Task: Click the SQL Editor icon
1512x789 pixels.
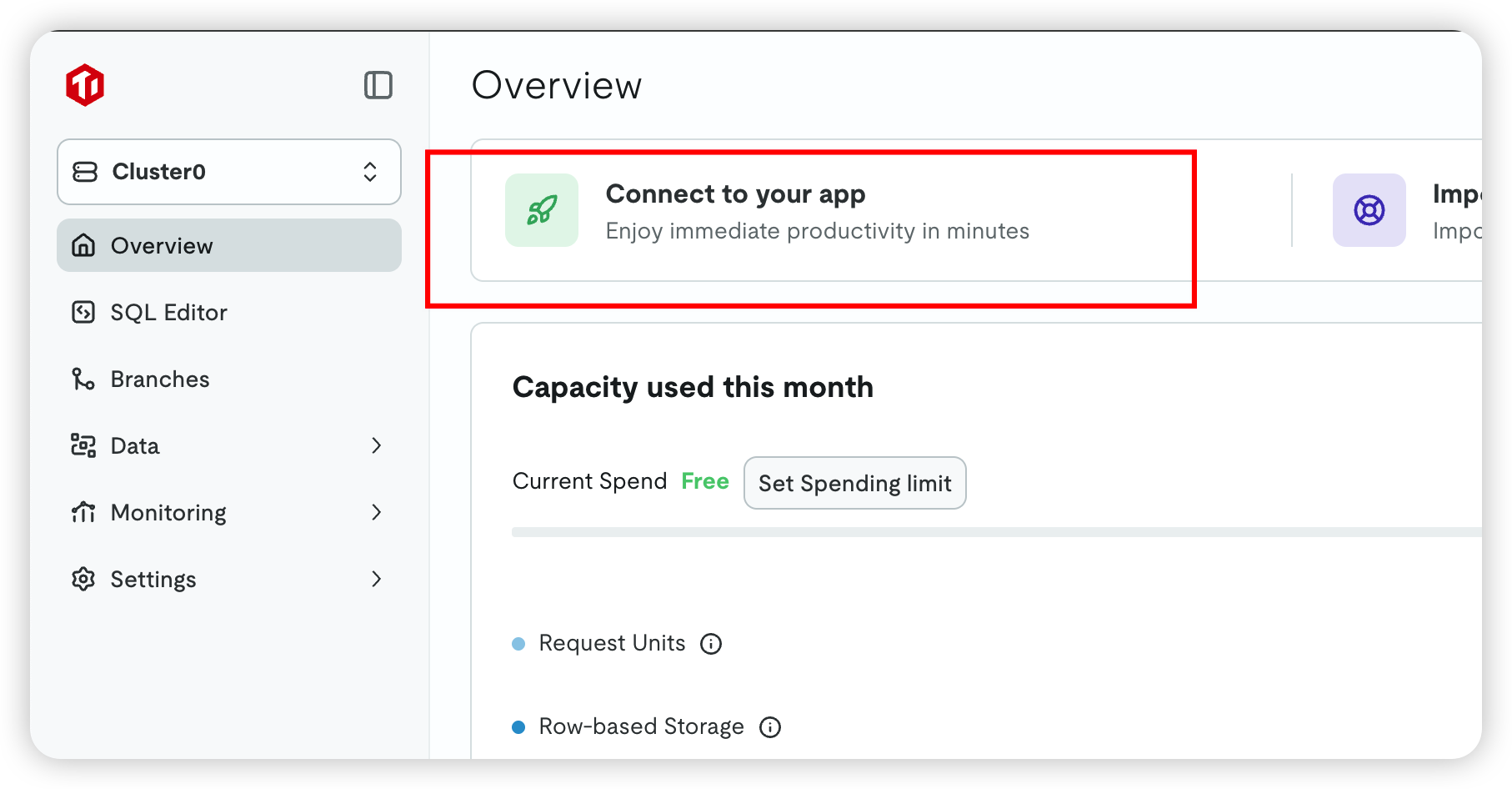Action: [x=83, y=312]
